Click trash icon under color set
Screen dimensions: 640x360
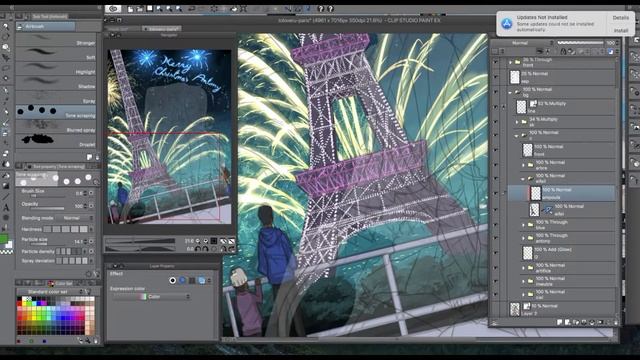click(96, 341)
